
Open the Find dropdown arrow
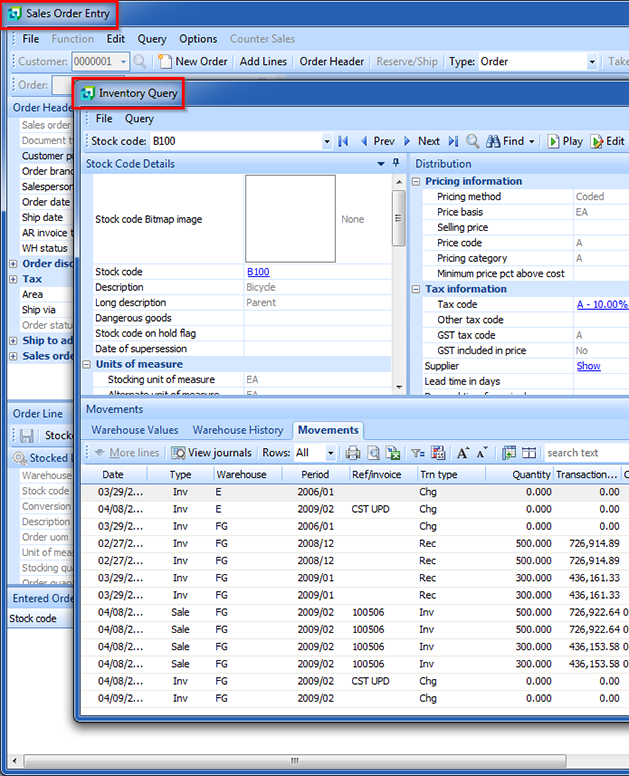[x=532, y=142]
